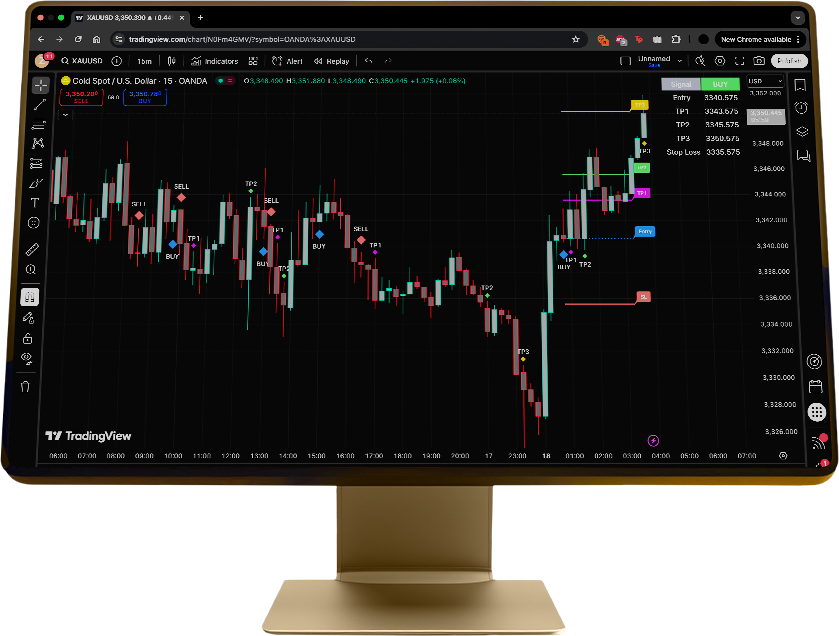Open the alerts panel clock icon
839x636 pixels.
[x=801, y=108]
